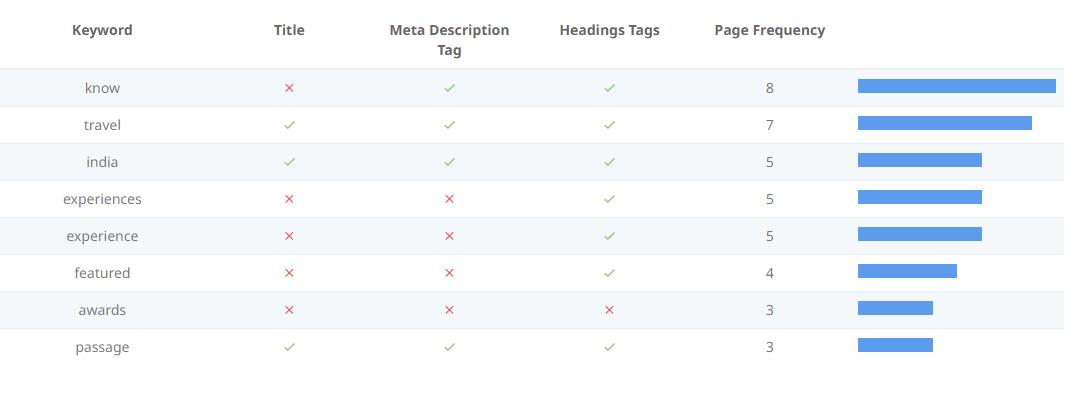Click featured's Headings Tags green check
Screen dimensions: 1069x393
click(609, 273)
